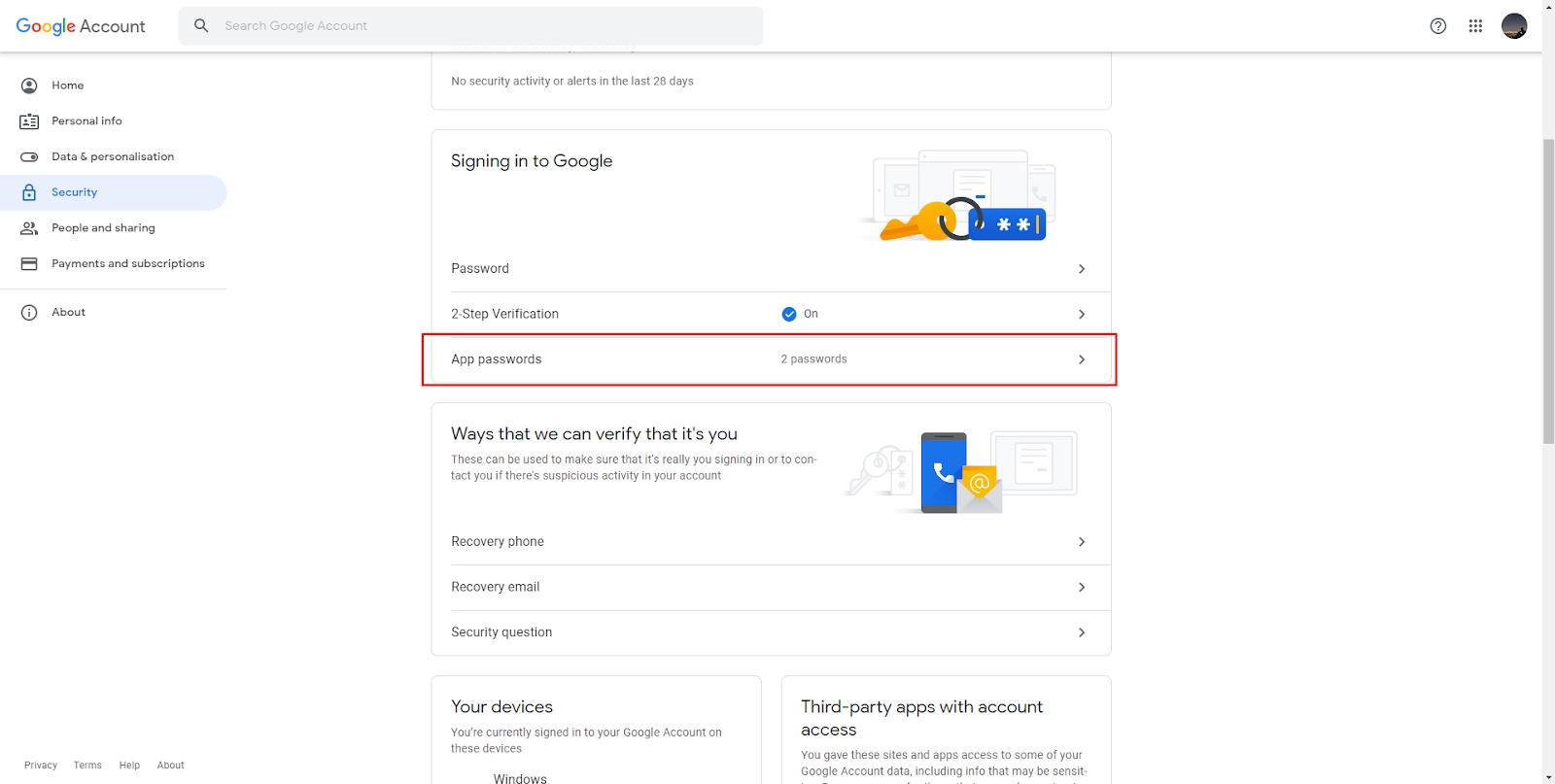Expand the Recovery phone chevron
This screenshot has height=784, width=1555.
[1082, 542]
